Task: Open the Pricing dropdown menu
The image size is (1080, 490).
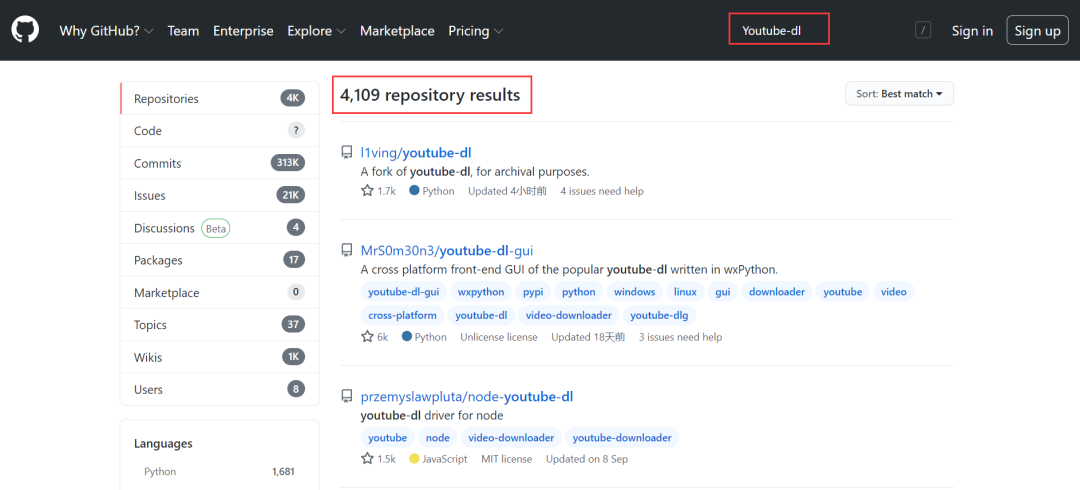Action: pyautogui.click(x=475, y=31)
